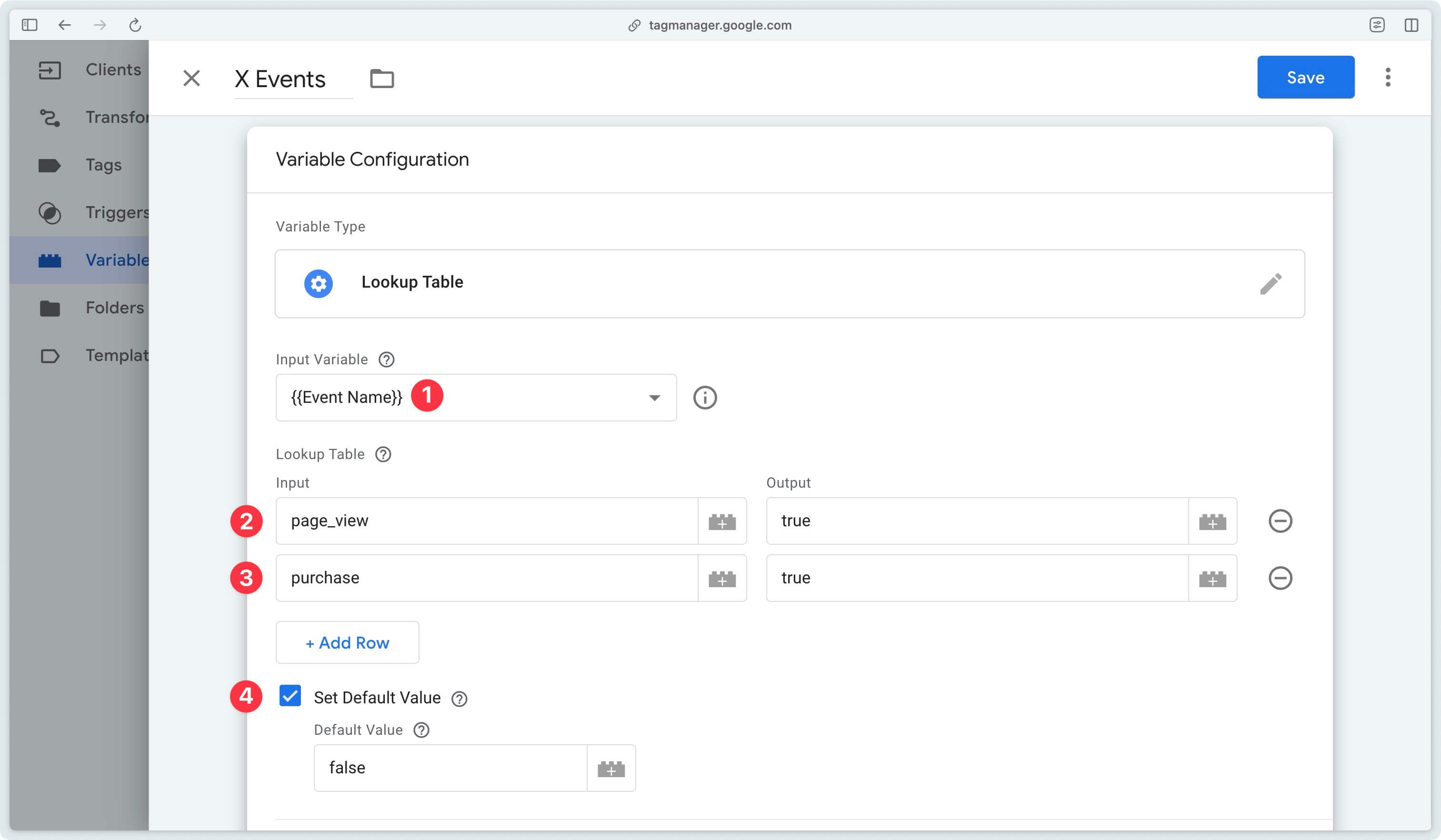Edit the variable name X Events
Screen dimensions: 1441x840
coord(293,79)
